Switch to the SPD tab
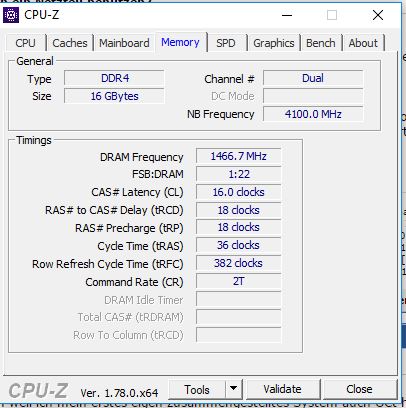 [x=226, y=43]
